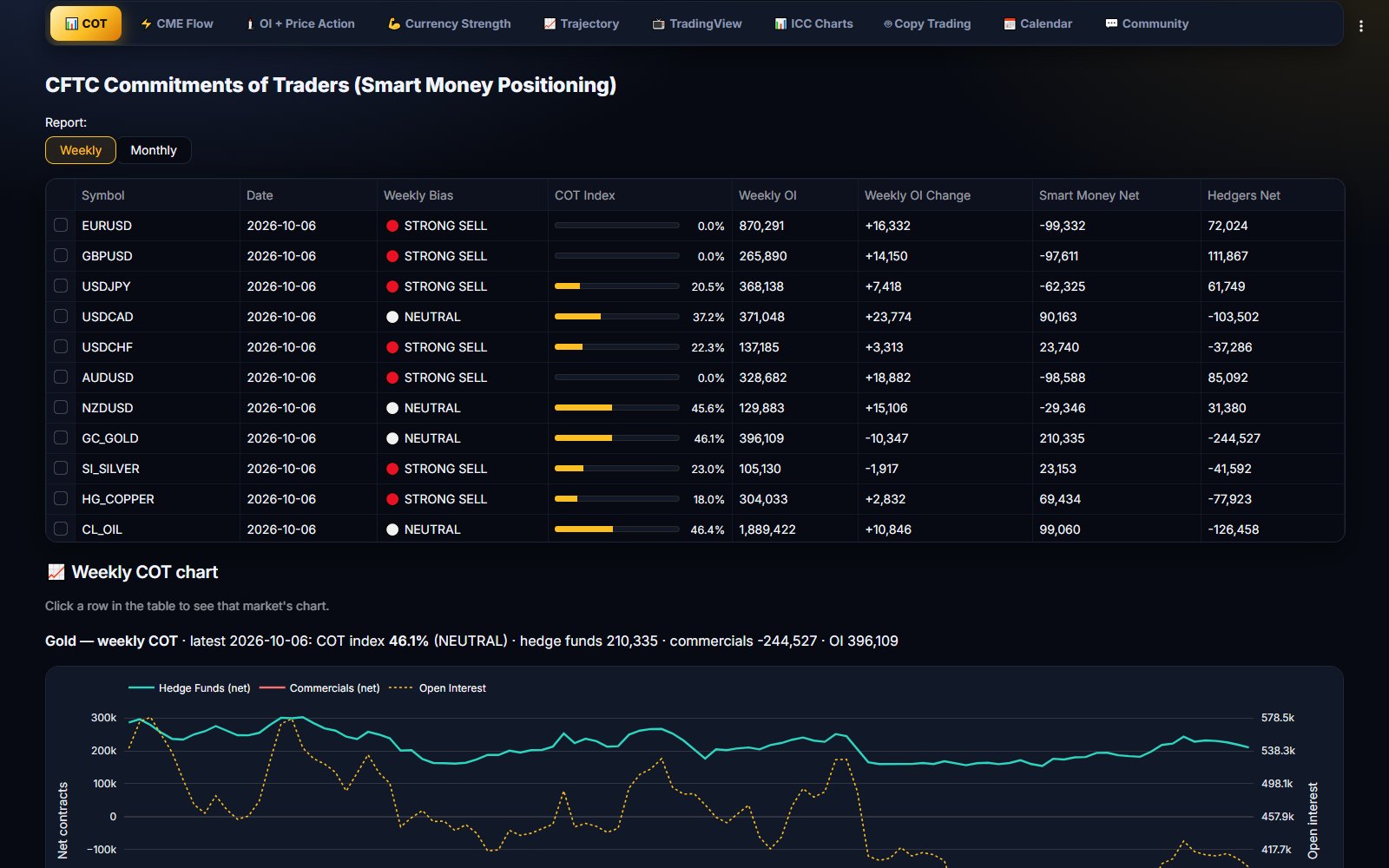The image size is (1389, 868).
Task: Select the USDJPY row checkbox
Action: point(61,286)
